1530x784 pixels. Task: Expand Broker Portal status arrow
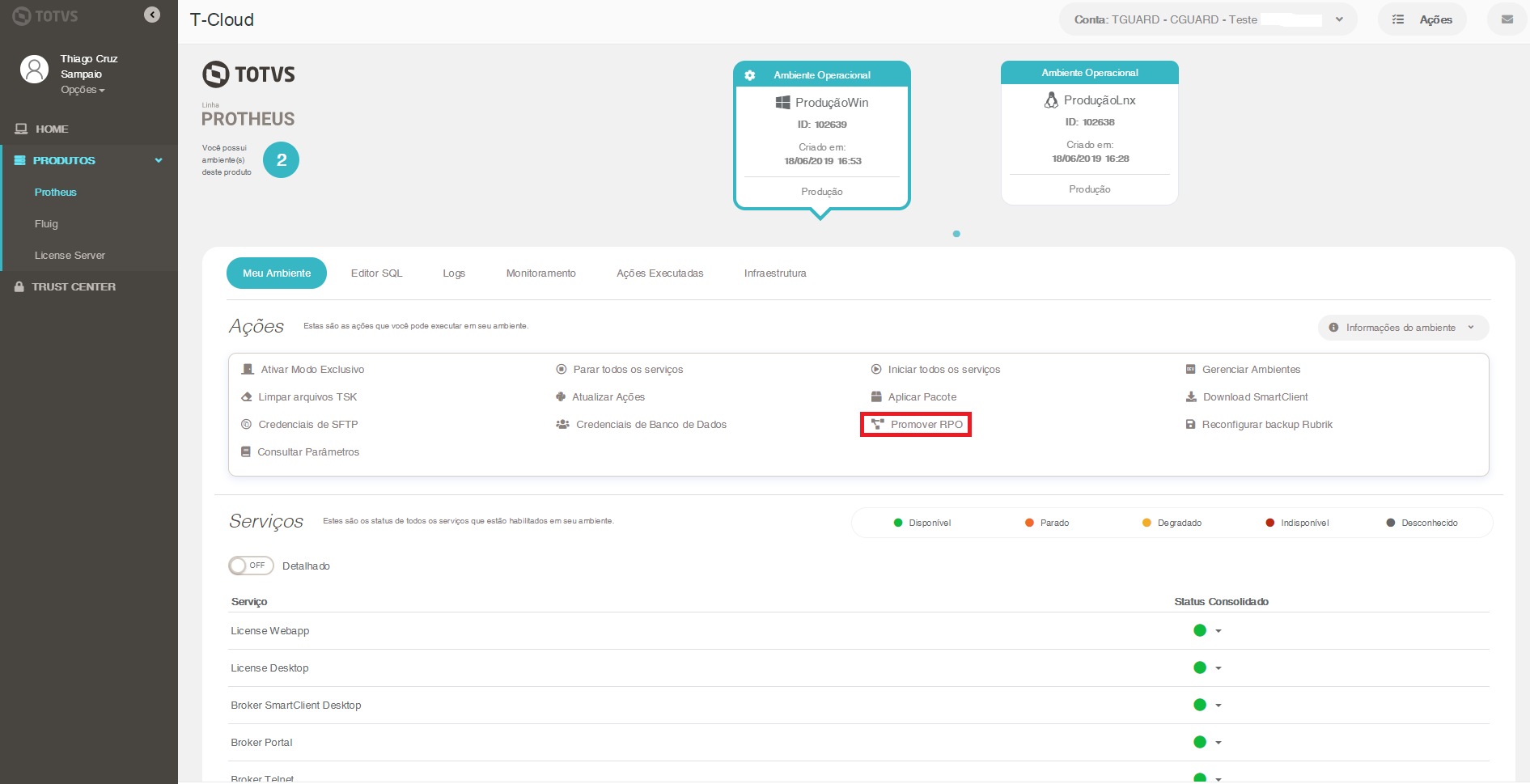(x=1218, y=743)
